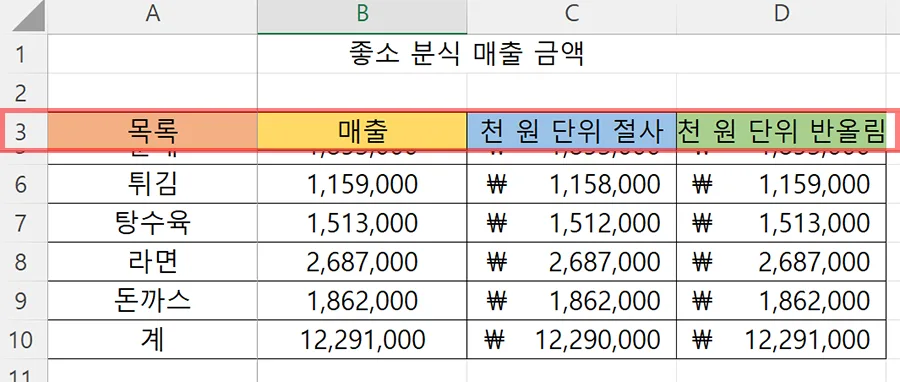
Task: Click total 반올림 ₩12,291,000 in column D
Action: pyautogui.click(x=781, y=340)
